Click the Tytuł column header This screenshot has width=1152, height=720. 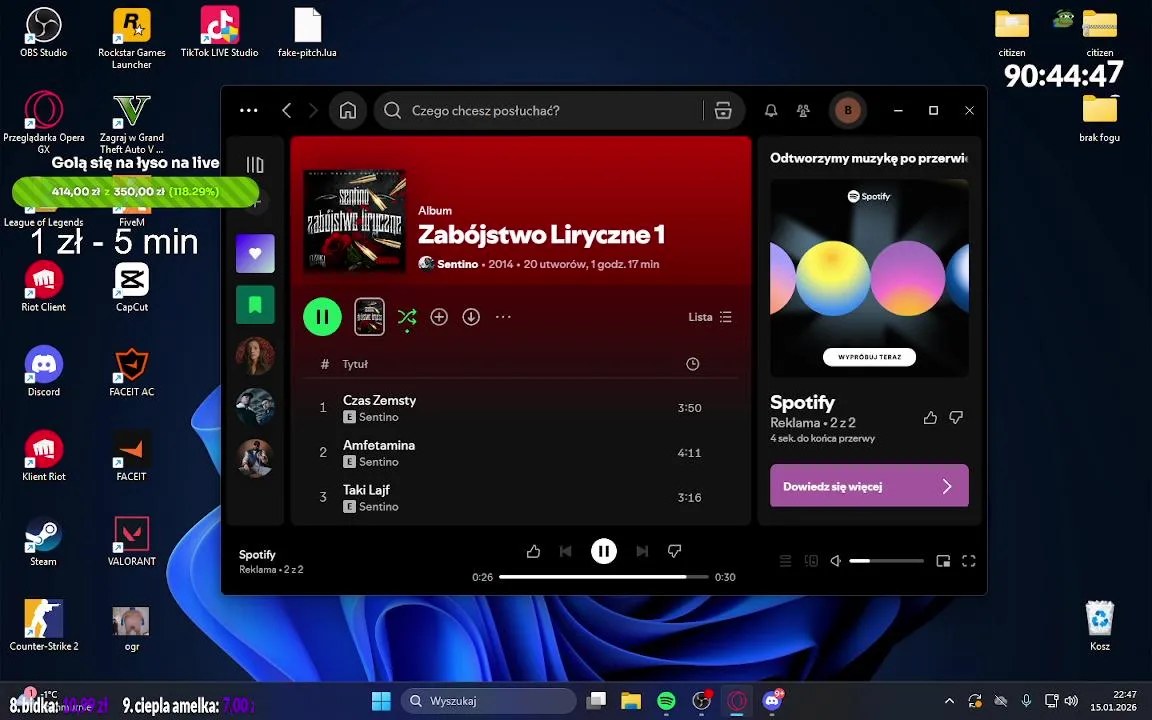355,364
